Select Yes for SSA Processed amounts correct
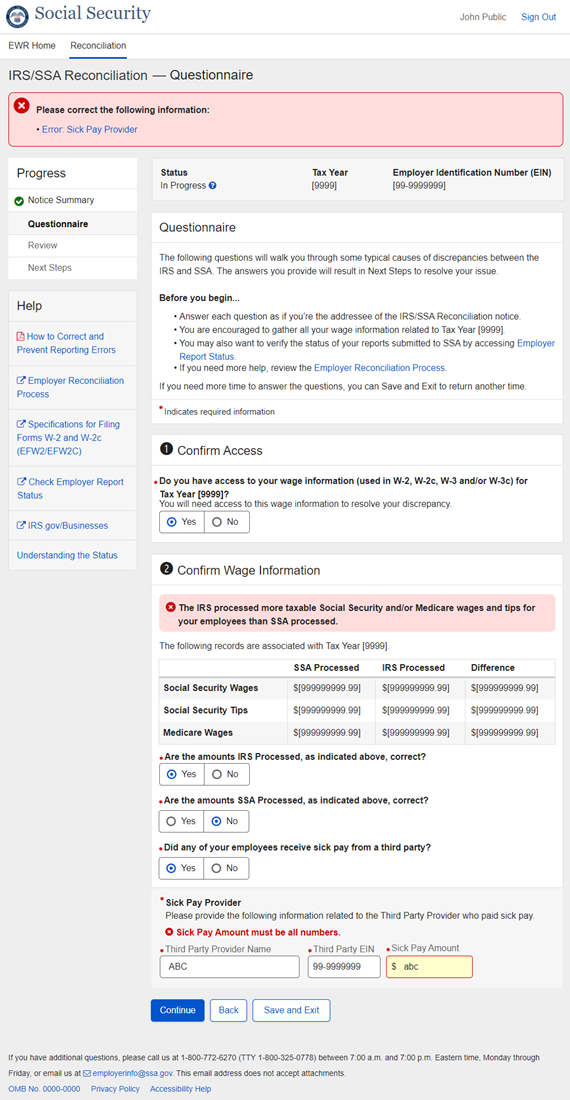 (x=182, y=821)
